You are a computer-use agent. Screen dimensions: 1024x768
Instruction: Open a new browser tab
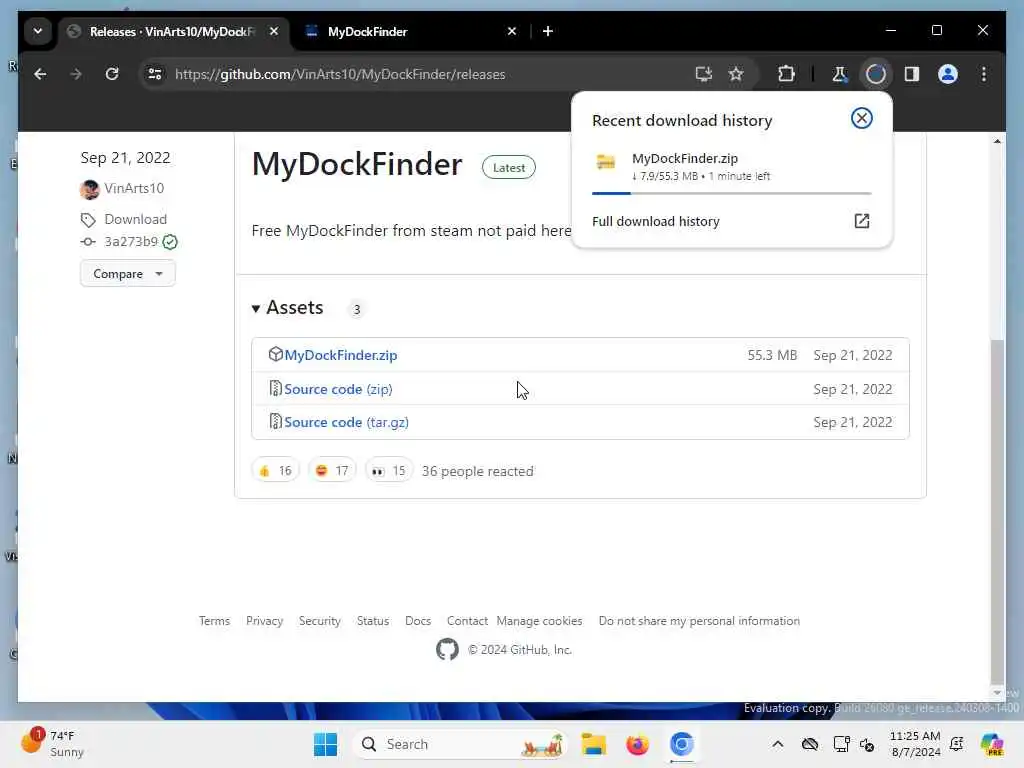[548, 31]
